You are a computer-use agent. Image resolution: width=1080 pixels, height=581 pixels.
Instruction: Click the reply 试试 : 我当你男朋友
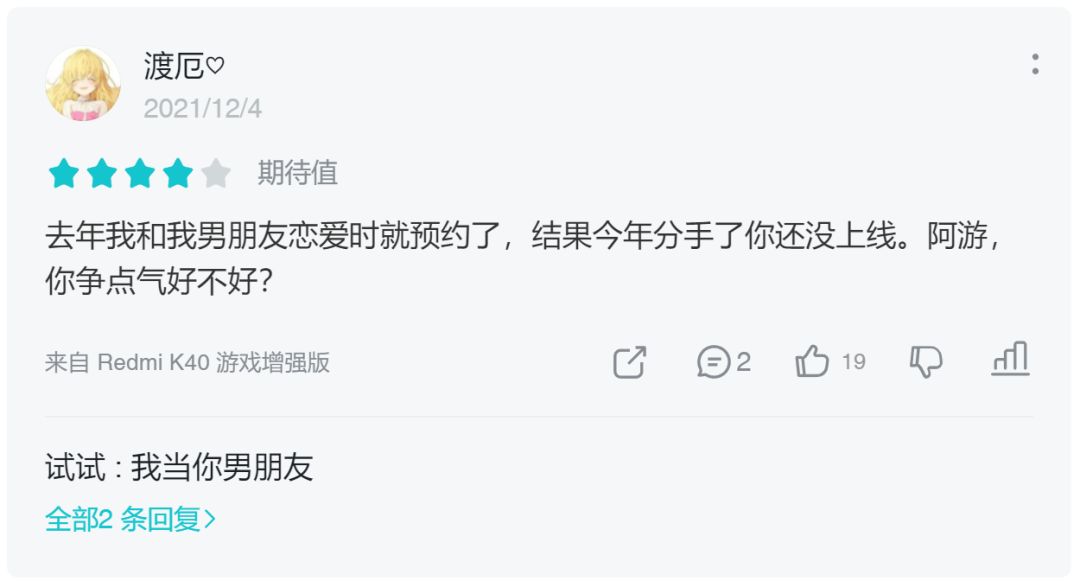179,467
